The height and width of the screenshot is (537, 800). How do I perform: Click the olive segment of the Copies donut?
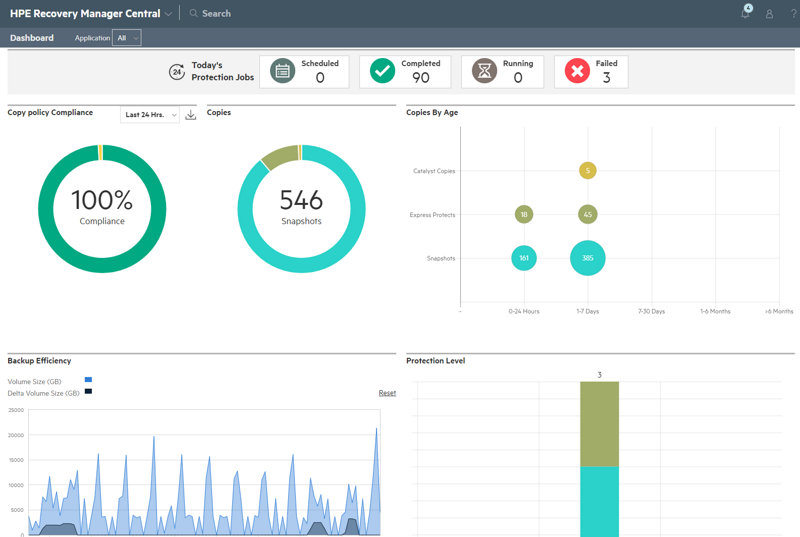[280, 156]
